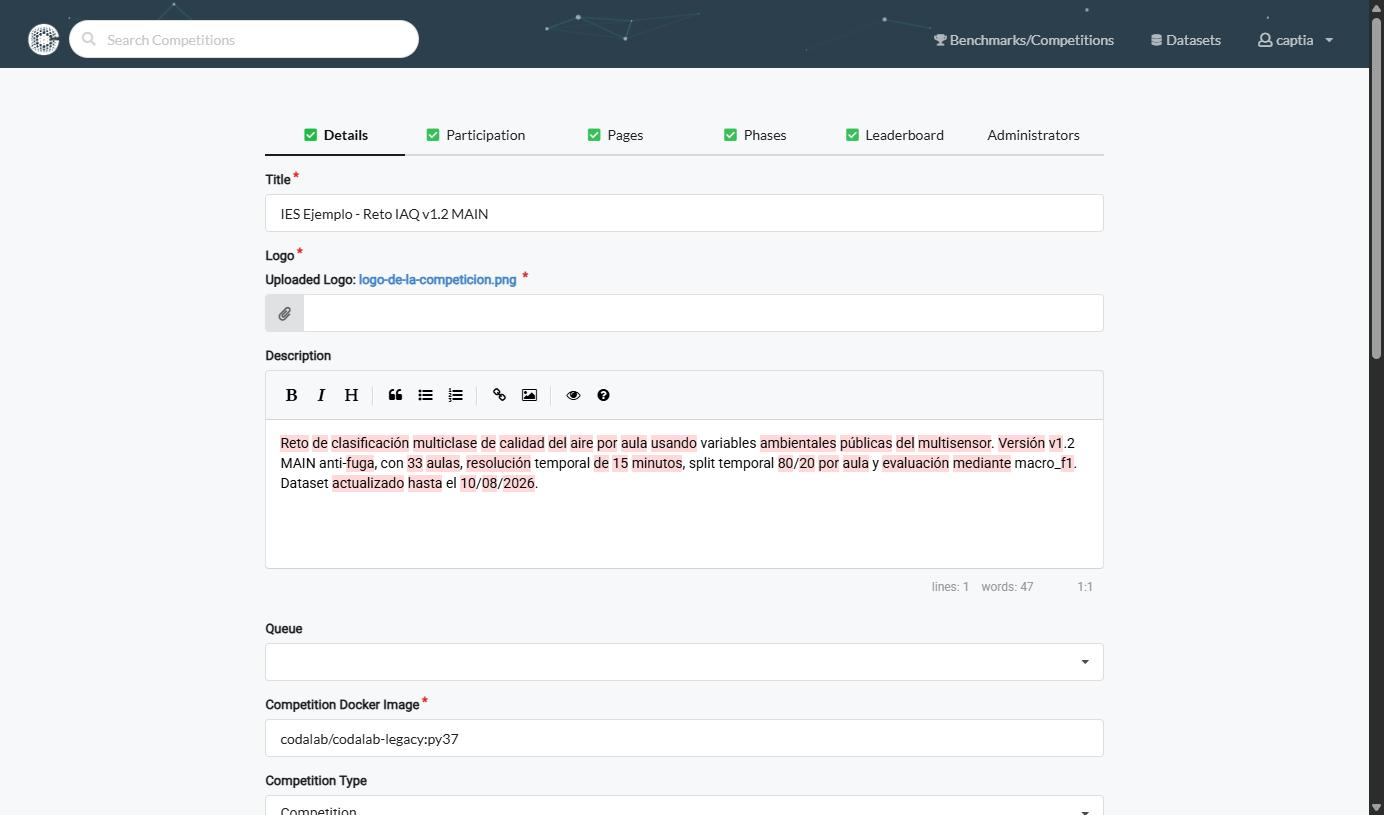Switch to the Pages tab
1384x815 pixels.
pos(615,135)
